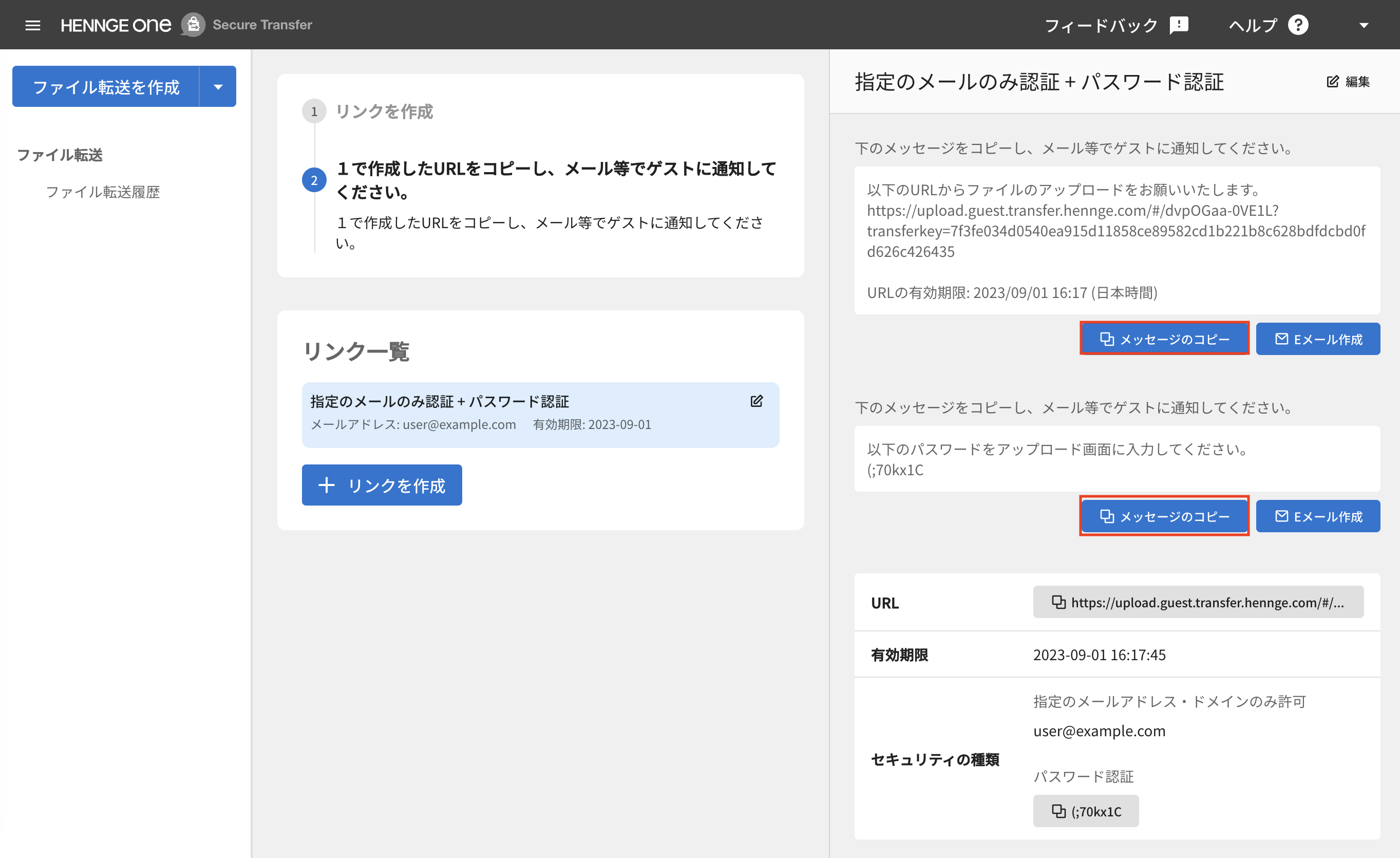Click the 編集 button in detail panel

tap(1348, 82)
